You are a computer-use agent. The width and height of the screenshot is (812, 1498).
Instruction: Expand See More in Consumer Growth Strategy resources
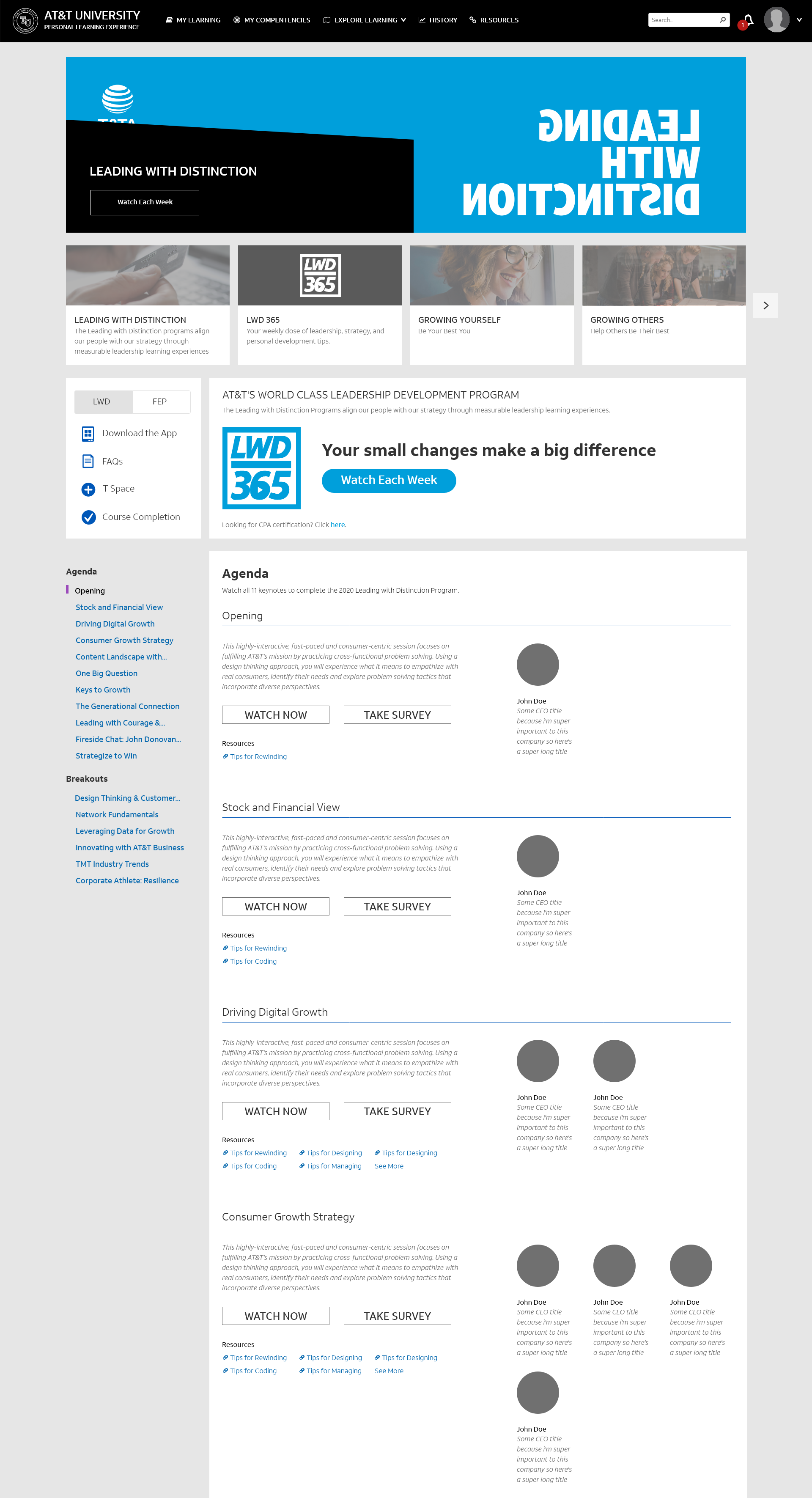coord(389,1371)
